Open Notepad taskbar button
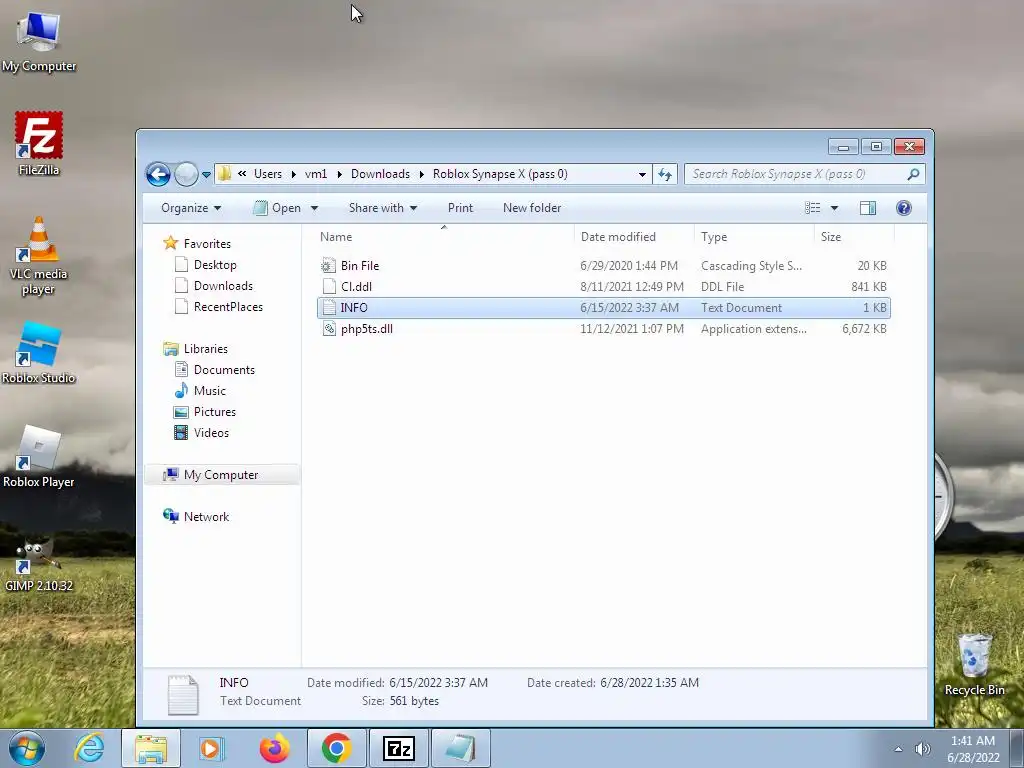Viewport: 1024px width, 768px height. pos(460,748)
